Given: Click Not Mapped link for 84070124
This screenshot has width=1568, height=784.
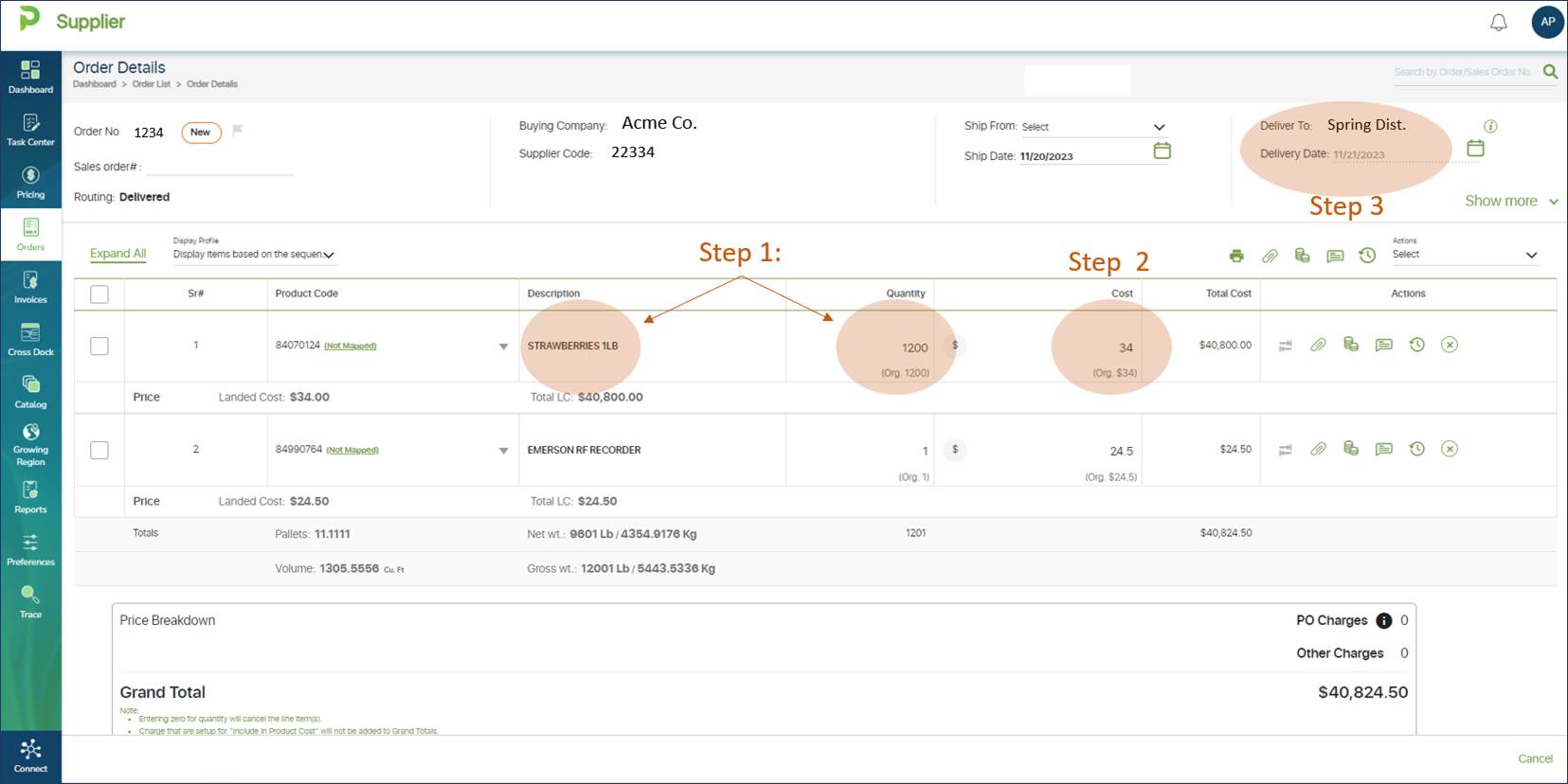Looking at the screenshot, I should click(351, 347).
